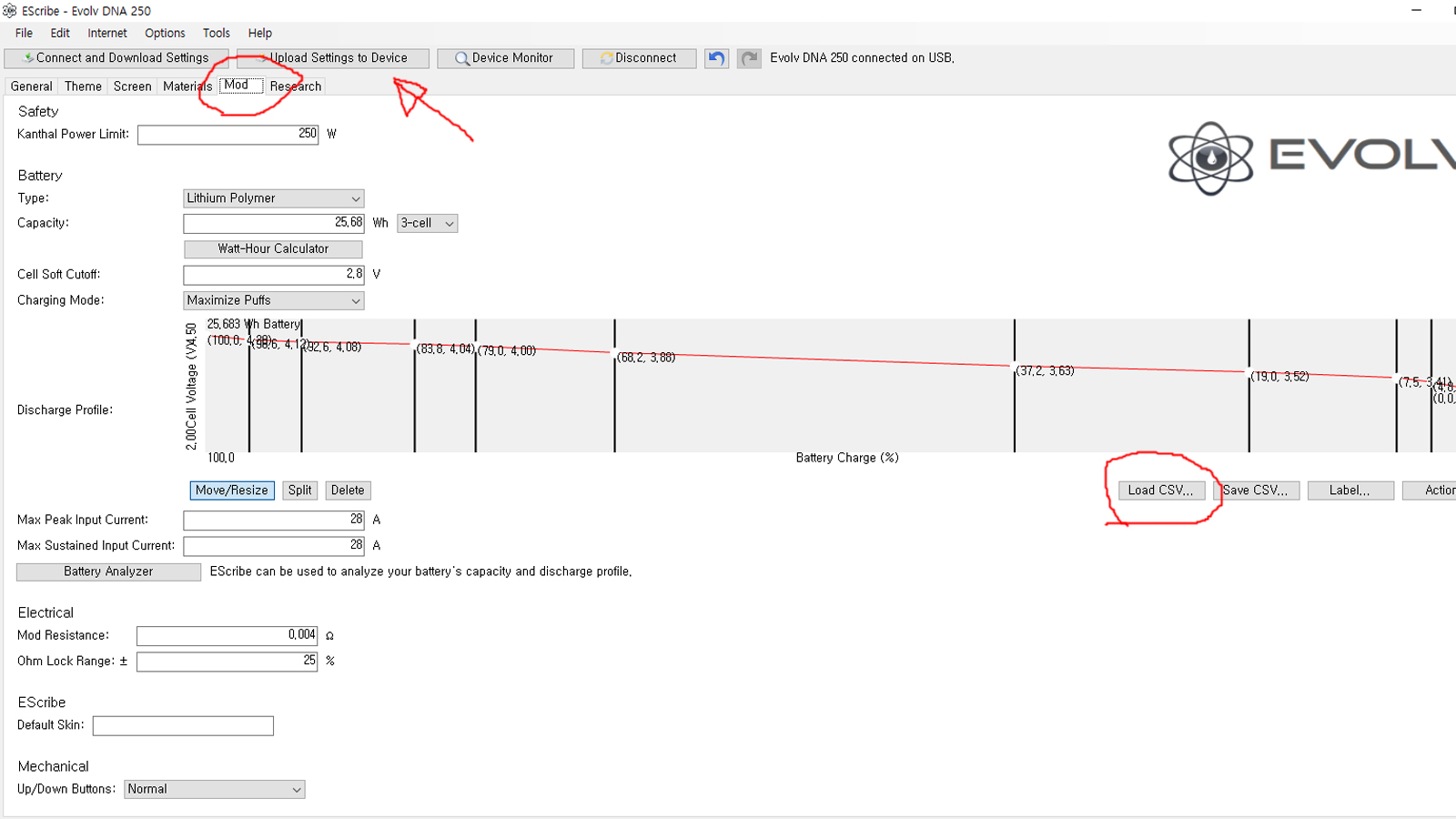Screen dimensions: 1456x819
Task: Click the Load CSV... button
Action: [1161, 490]
